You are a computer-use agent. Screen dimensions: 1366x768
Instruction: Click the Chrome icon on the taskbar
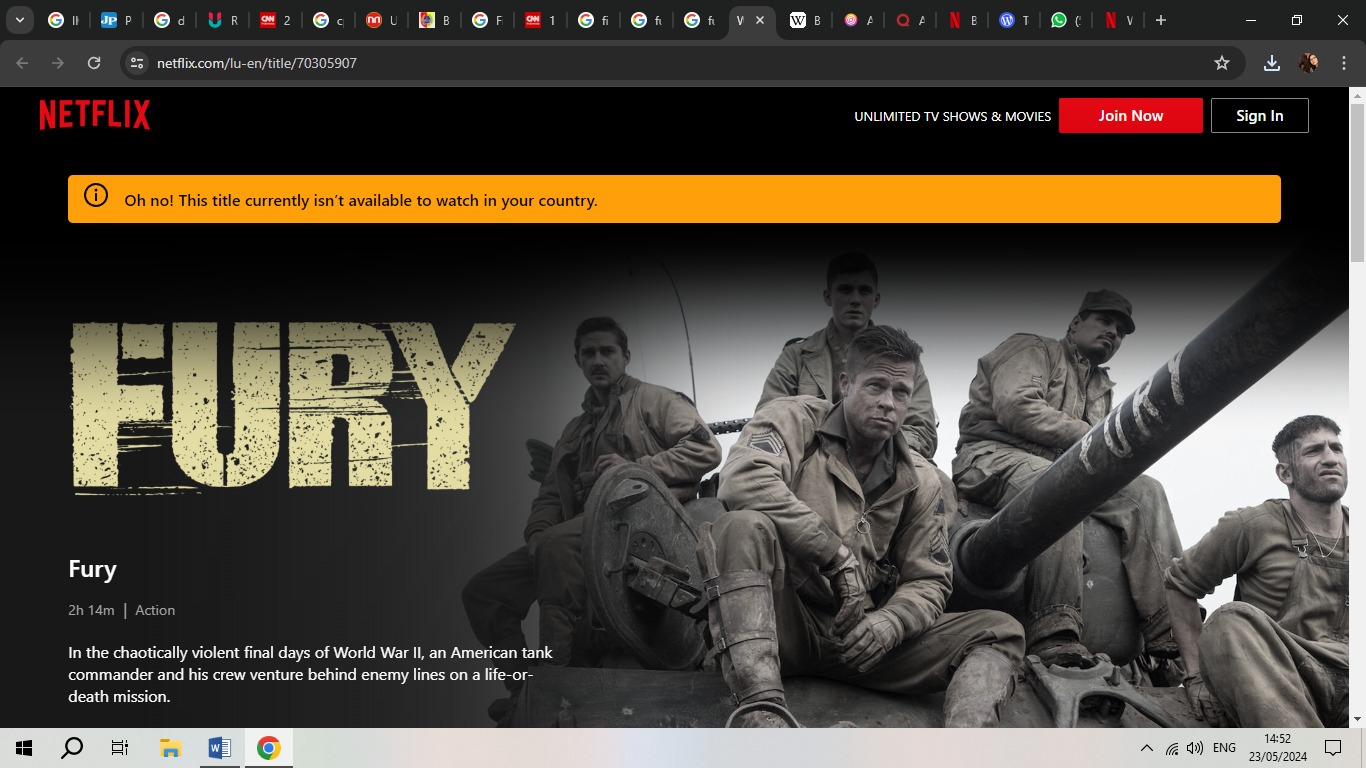pos(268,748)
